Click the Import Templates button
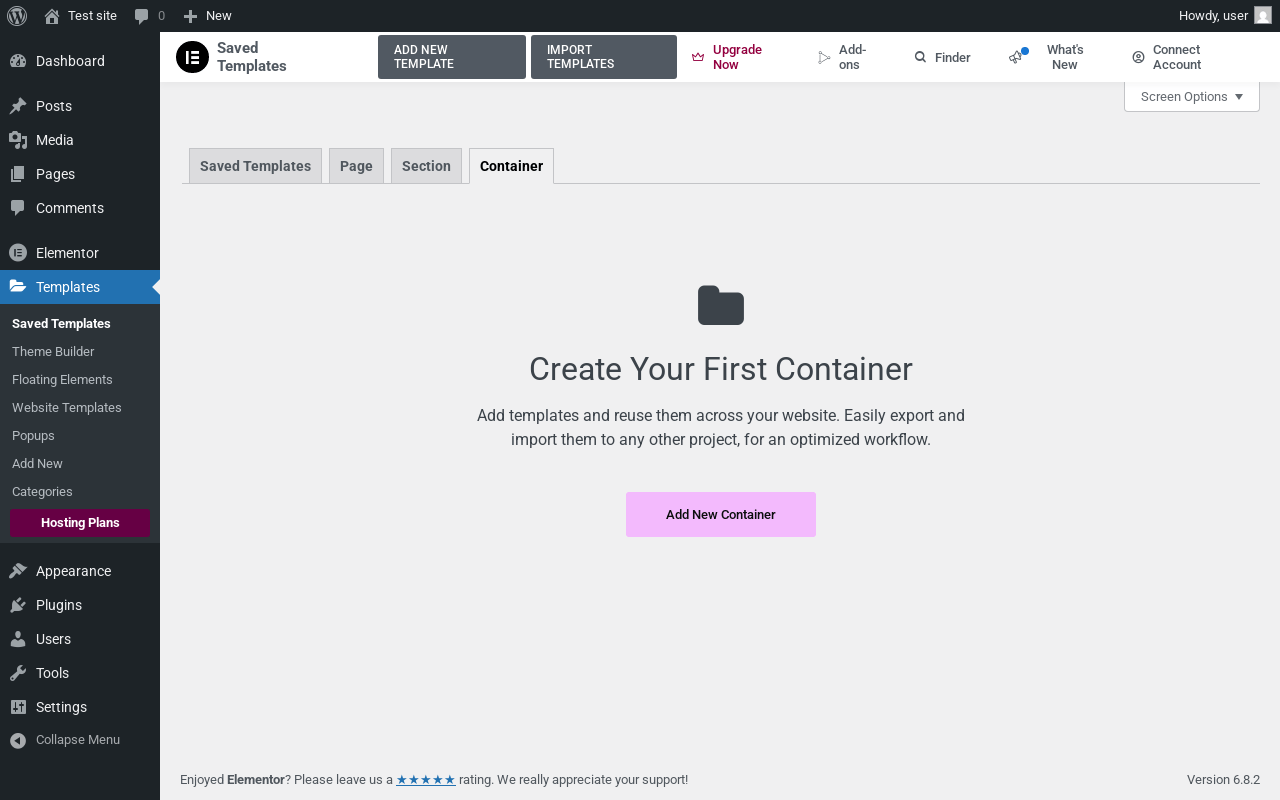 pyautogui.click(x=603, y=57)
